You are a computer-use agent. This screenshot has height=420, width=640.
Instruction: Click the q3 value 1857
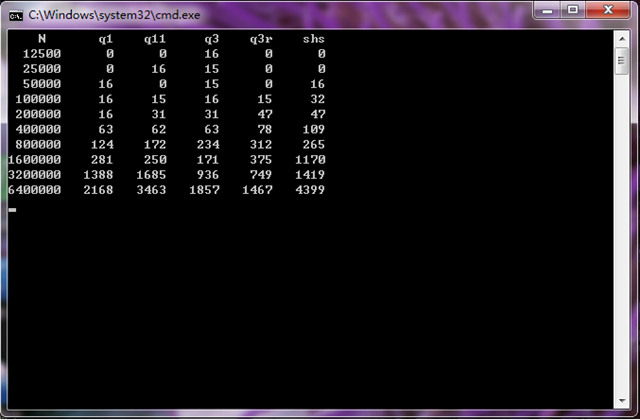pyautogui.click(x=204, y=190)
